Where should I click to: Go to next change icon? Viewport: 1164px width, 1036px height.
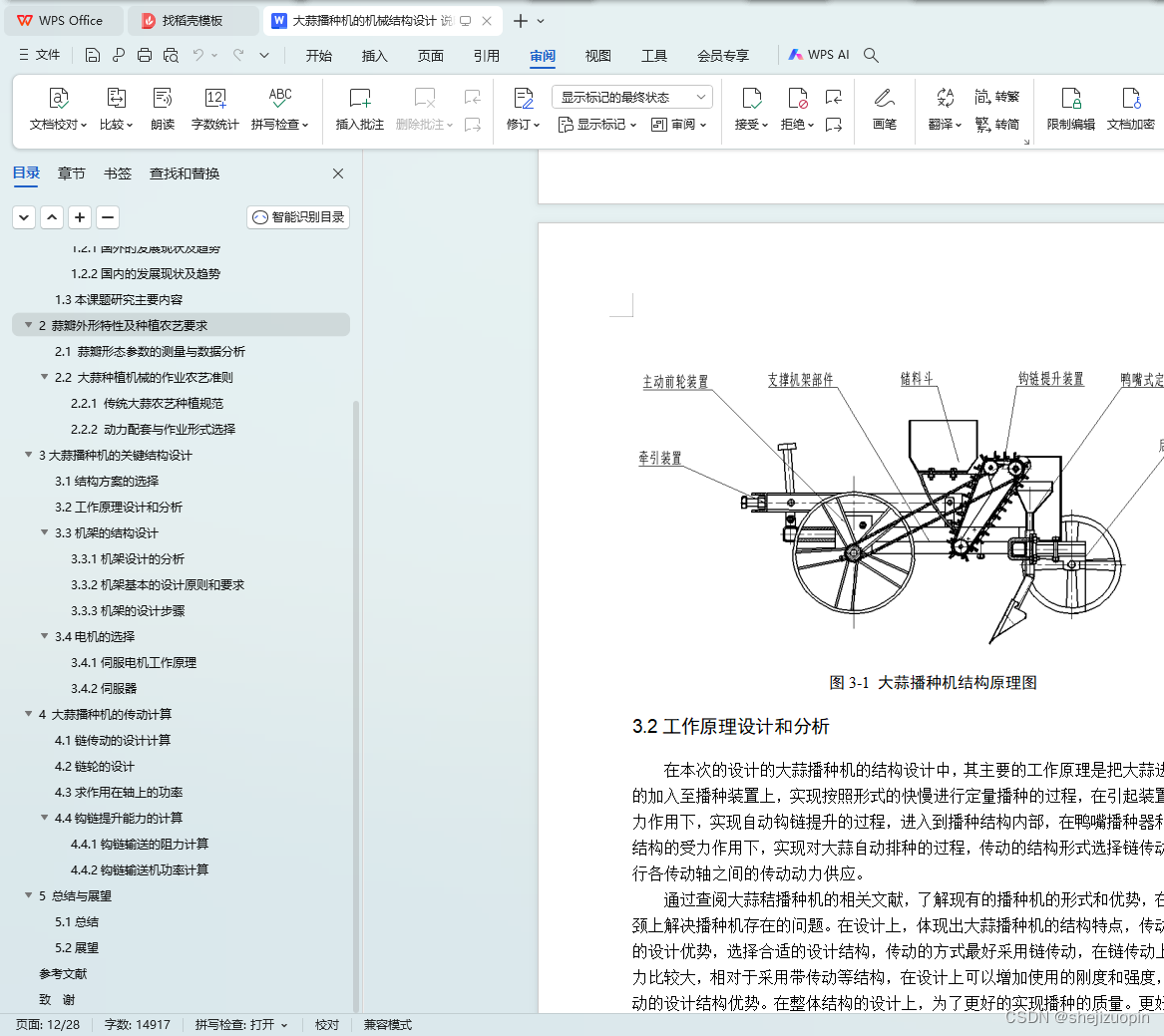834,124
